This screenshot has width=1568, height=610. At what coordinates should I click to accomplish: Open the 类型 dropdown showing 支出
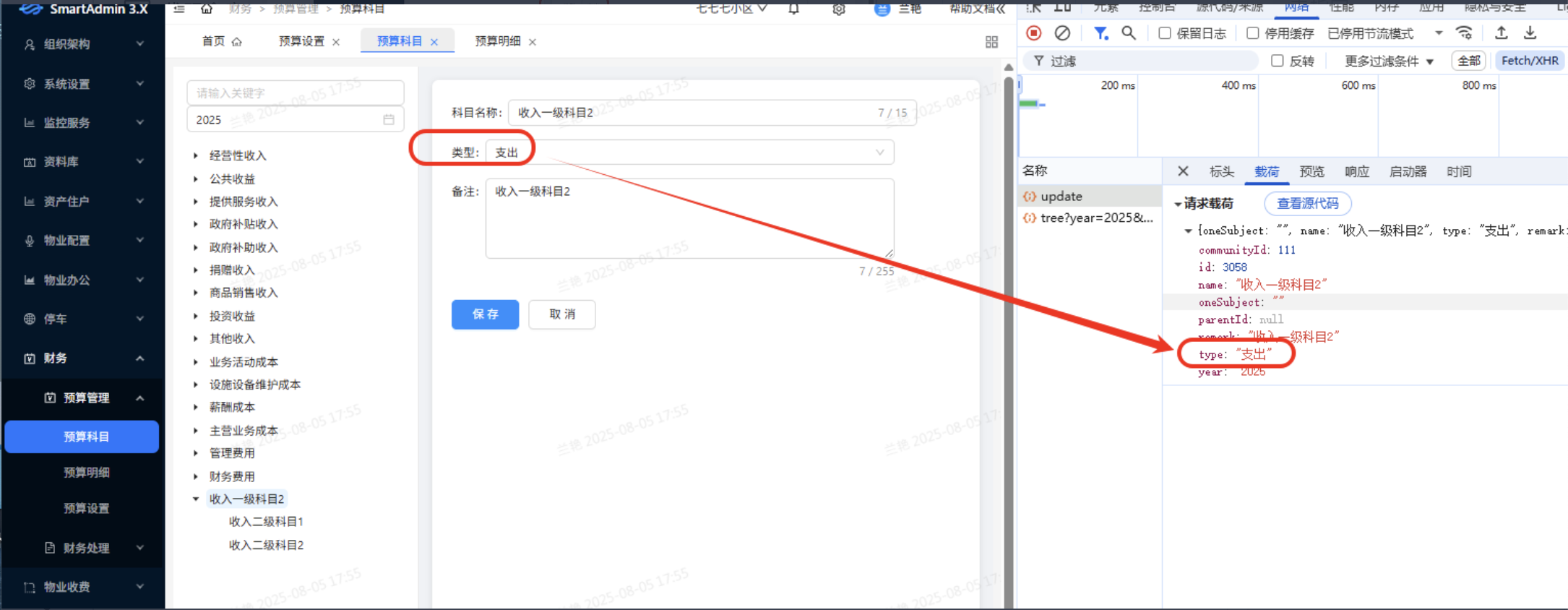689,152
